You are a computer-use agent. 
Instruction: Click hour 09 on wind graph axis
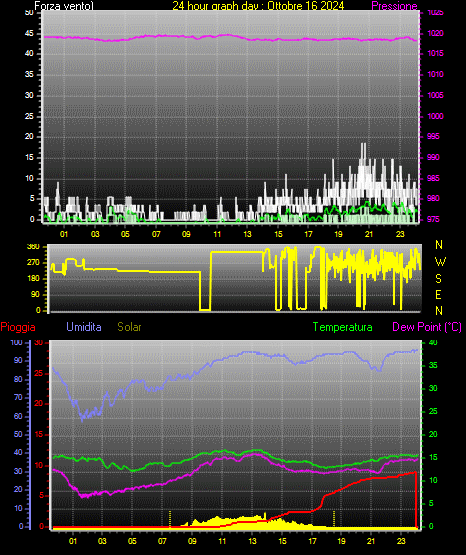(x=186, y=234)
